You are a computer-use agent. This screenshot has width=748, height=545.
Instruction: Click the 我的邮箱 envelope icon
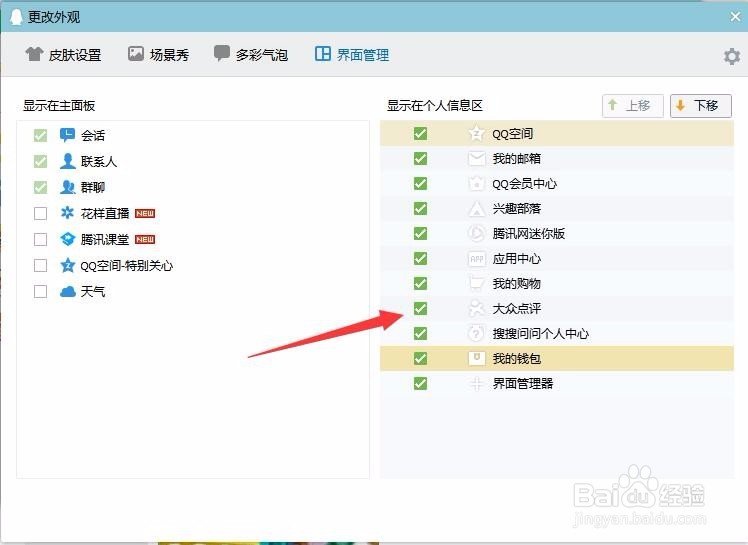pyautogui.click(x=476, y=158)
